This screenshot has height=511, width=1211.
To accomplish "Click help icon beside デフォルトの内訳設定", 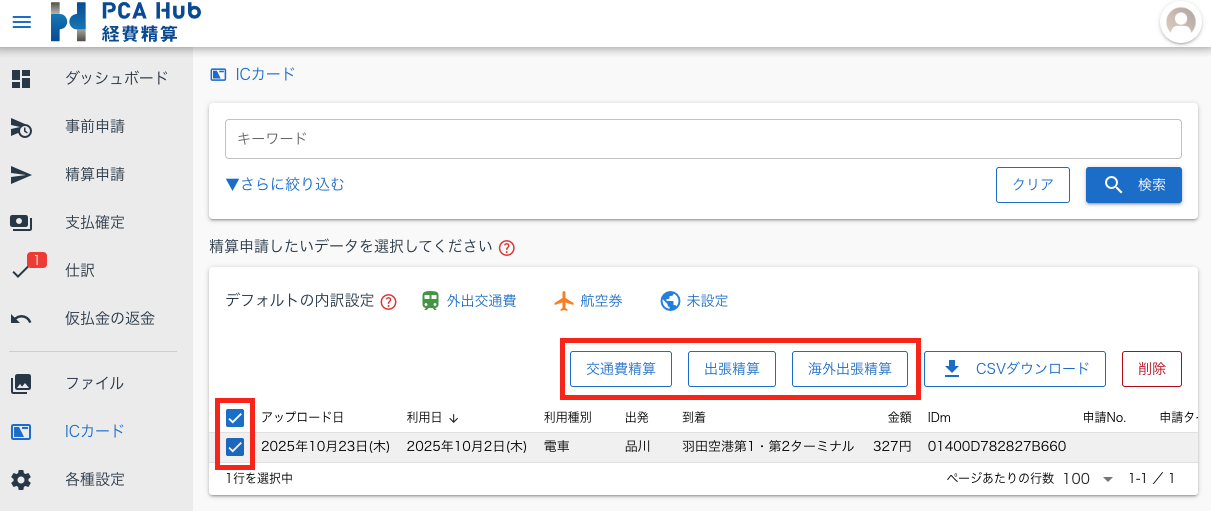I will click(x=389, y=302).
